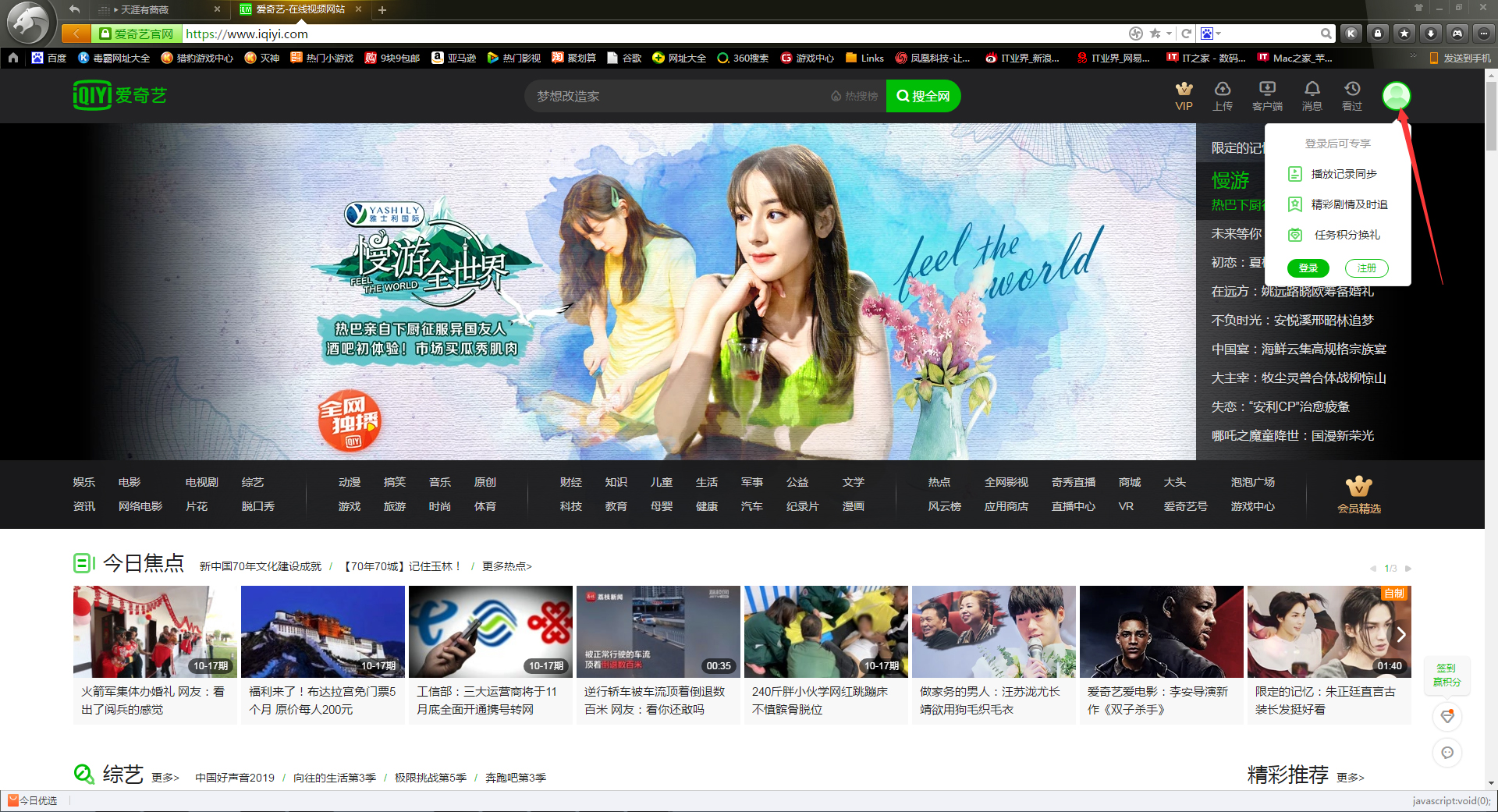Open the Potala Palace news thumbnail
Image resolution: width=1498 pixels, height=812 pixels.
tap(323, 632)
